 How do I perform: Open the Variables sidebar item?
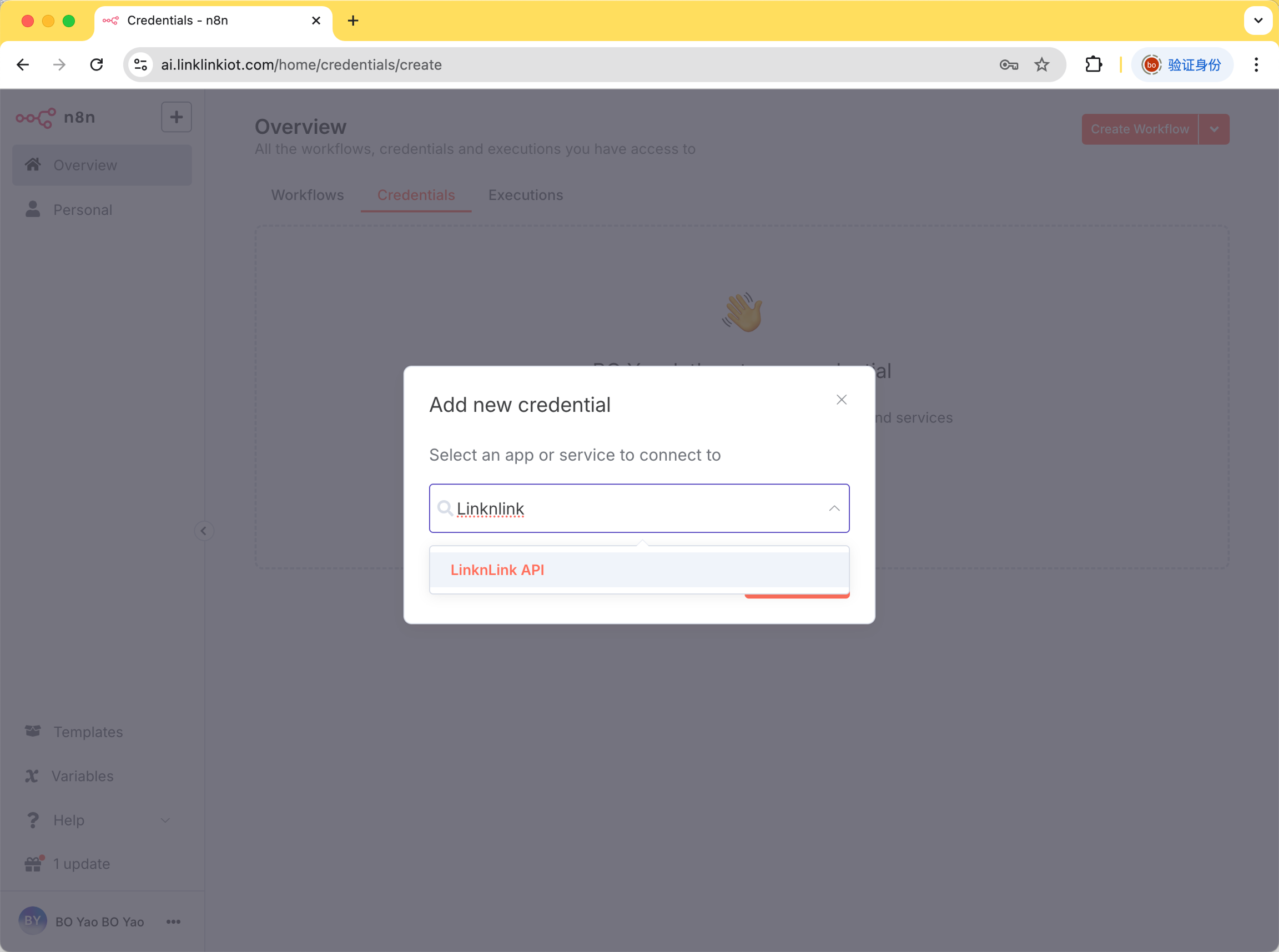click(x=82, y=776)
